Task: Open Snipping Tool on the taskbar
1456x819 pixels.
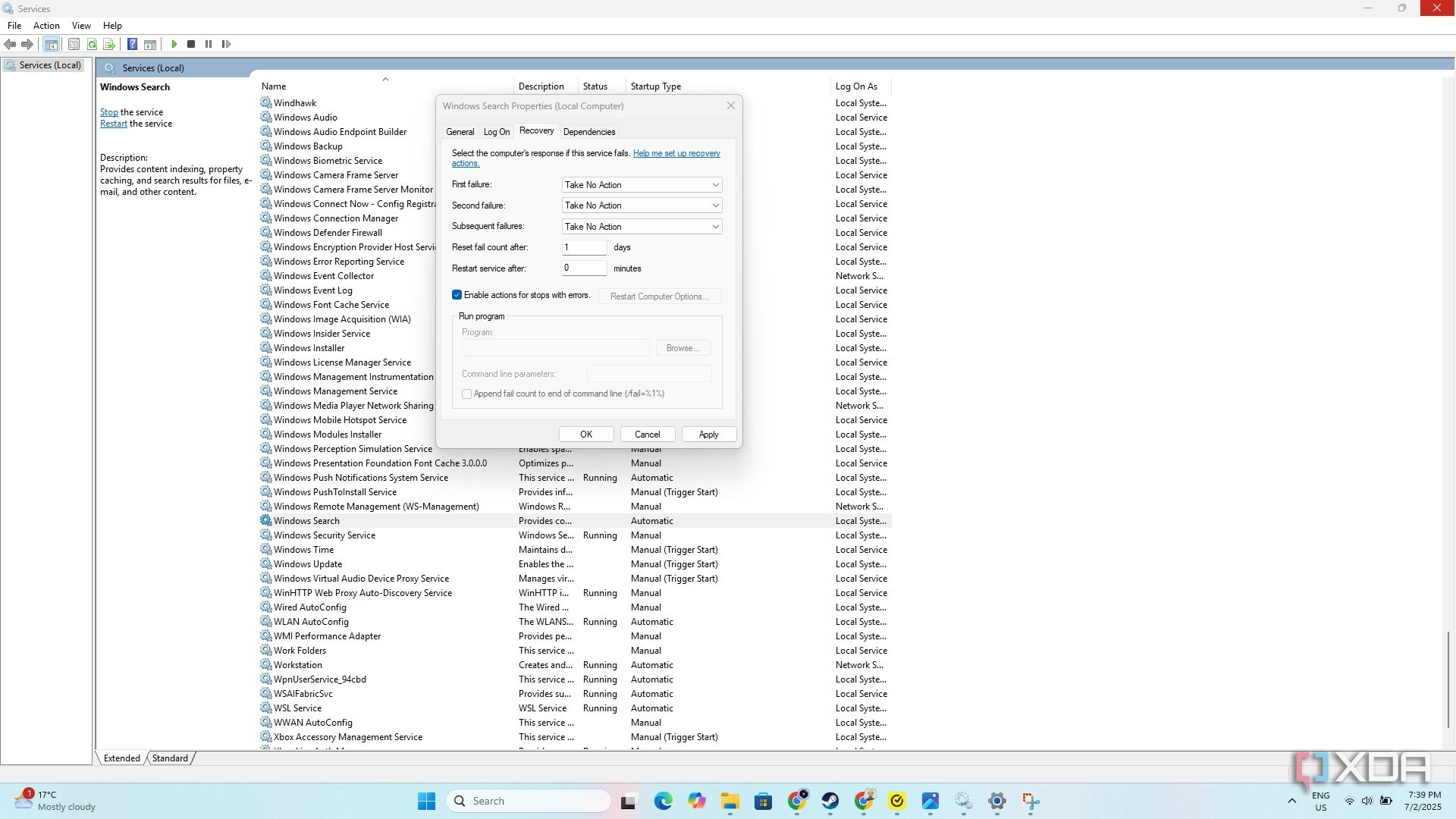Action: point(1031,801)
